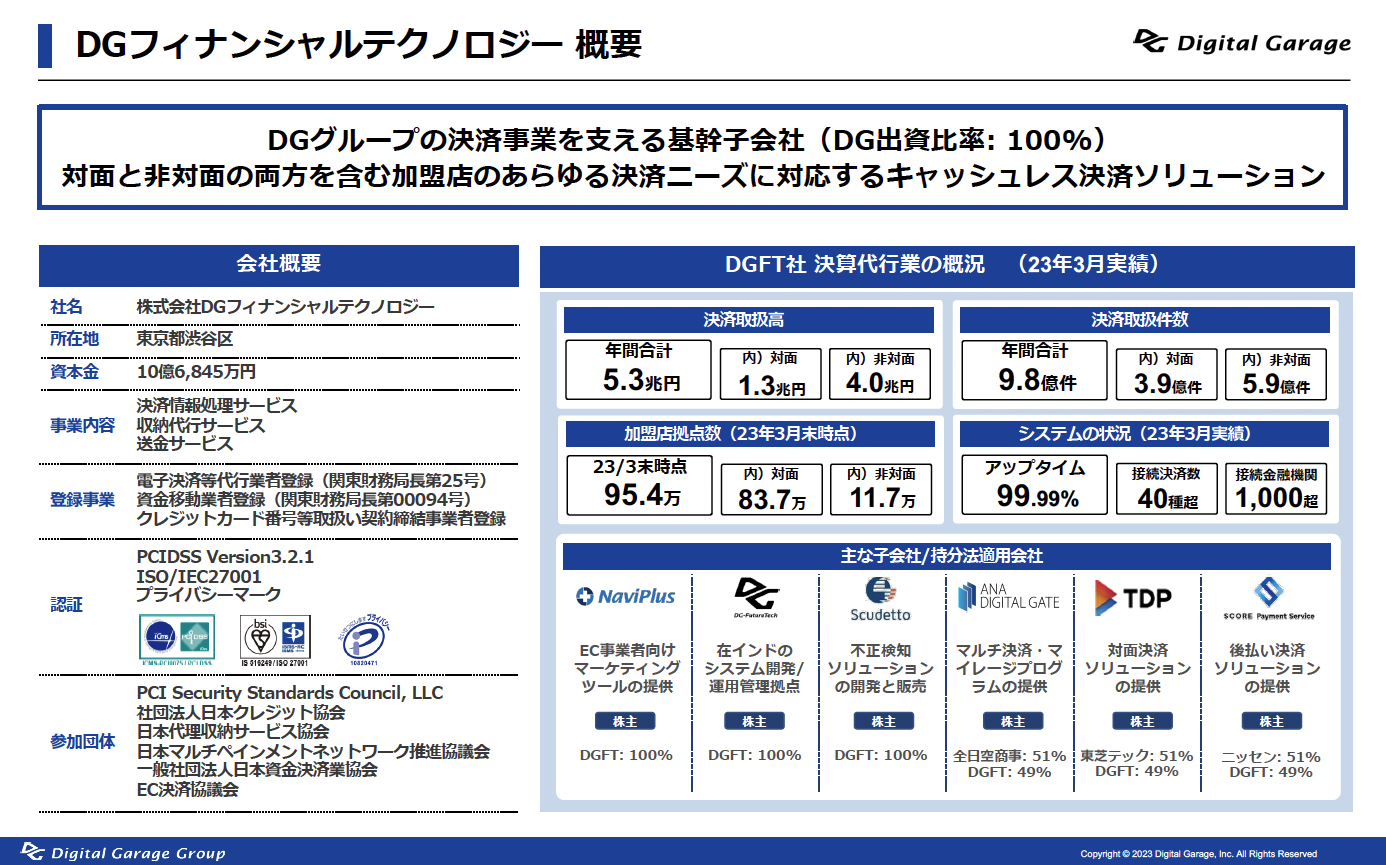
Task: Click the 40種超 payment methods box
Action: (x=1167, y=490)
